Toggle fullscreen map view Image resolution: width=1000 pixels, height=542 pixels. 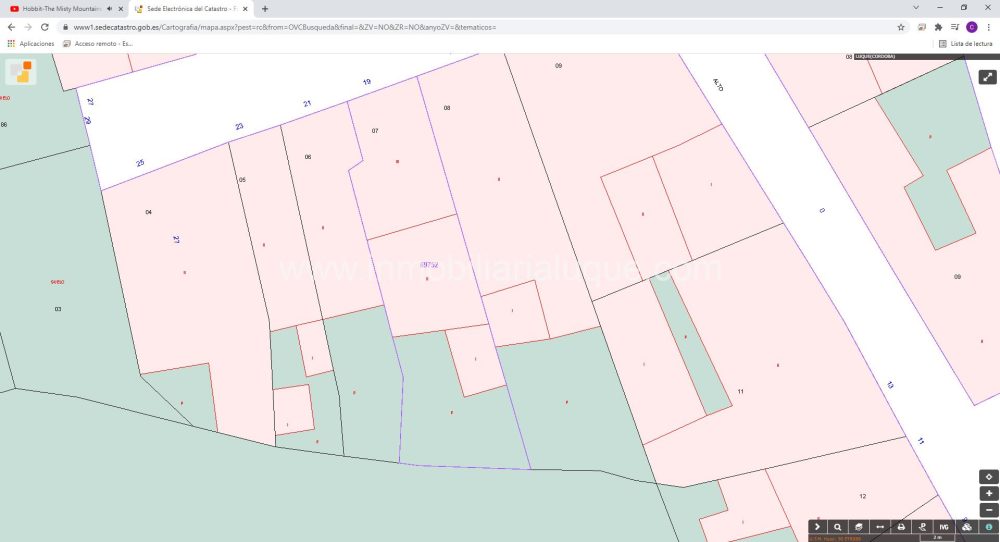[x=987, y=77]
